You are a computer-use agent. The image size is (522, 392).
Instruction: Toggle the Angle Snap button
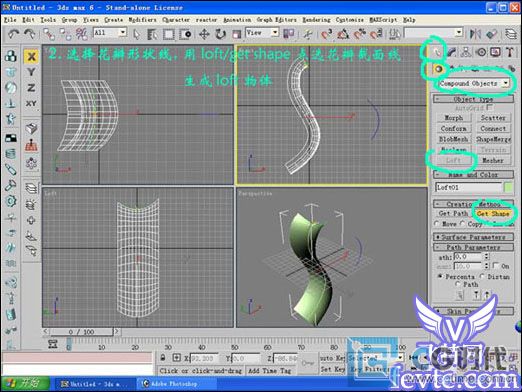point(343,34)
